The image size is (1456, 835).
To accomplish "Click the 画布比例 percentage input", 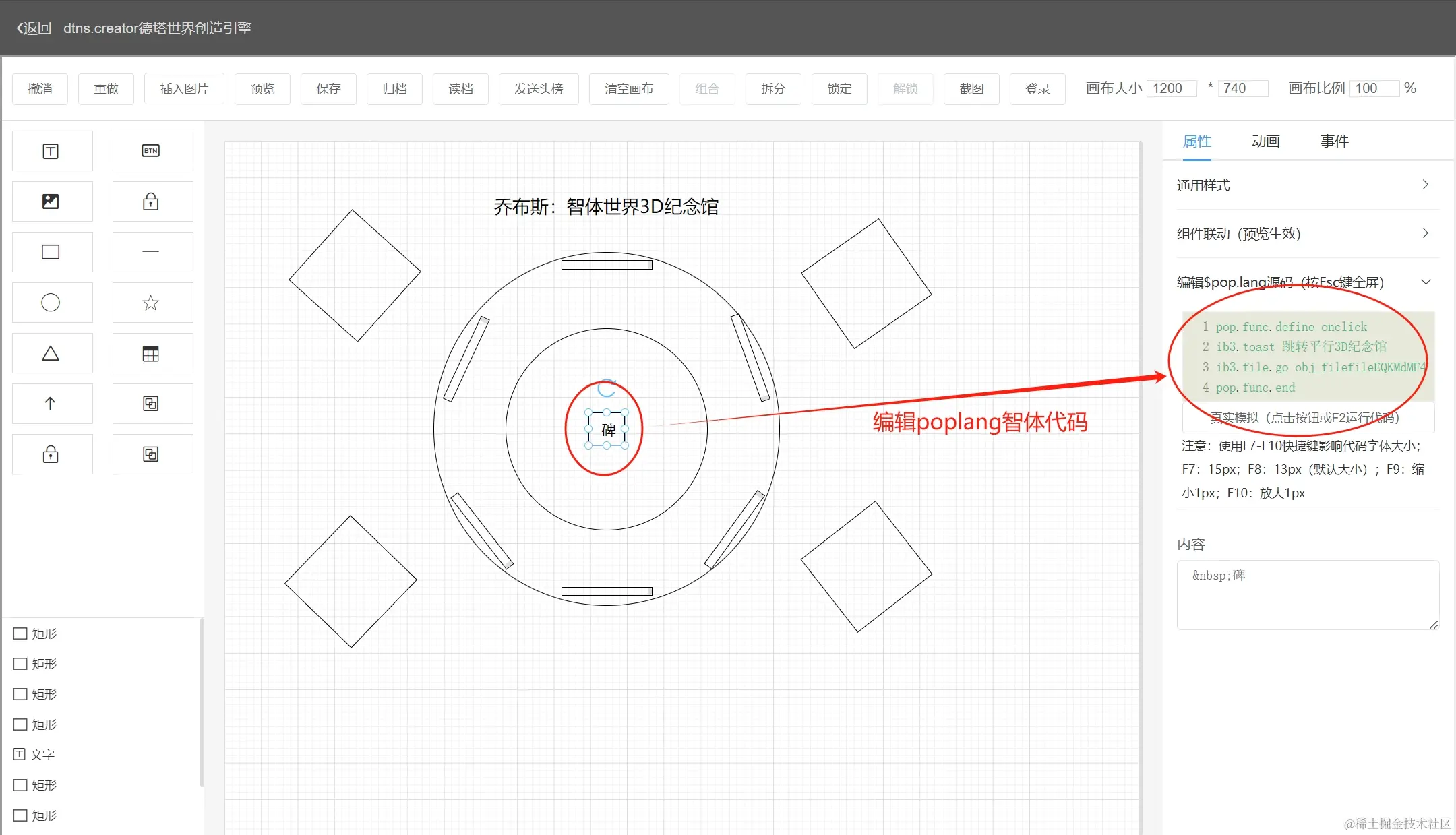I will point(1373,89).
